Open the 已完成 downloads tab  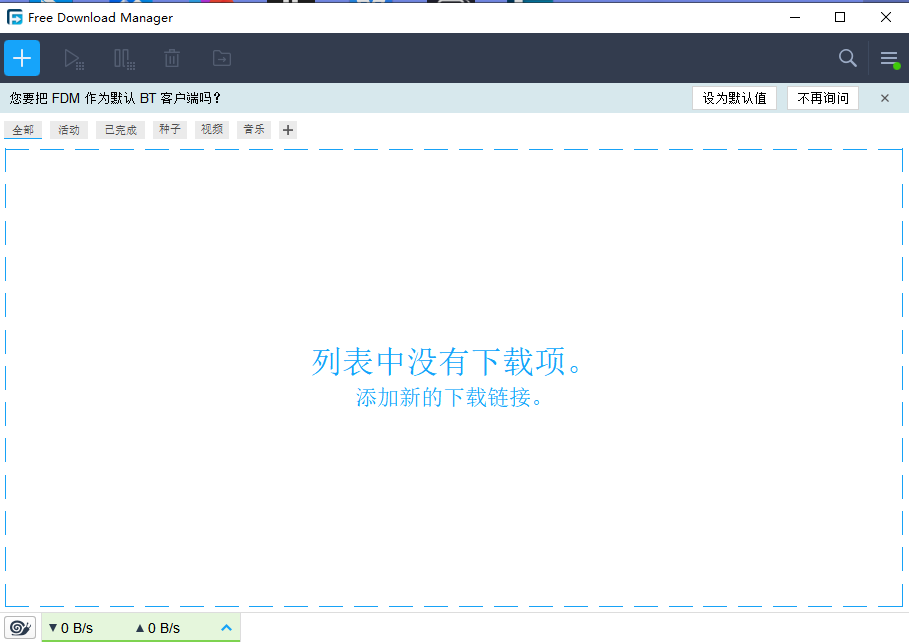119,129
